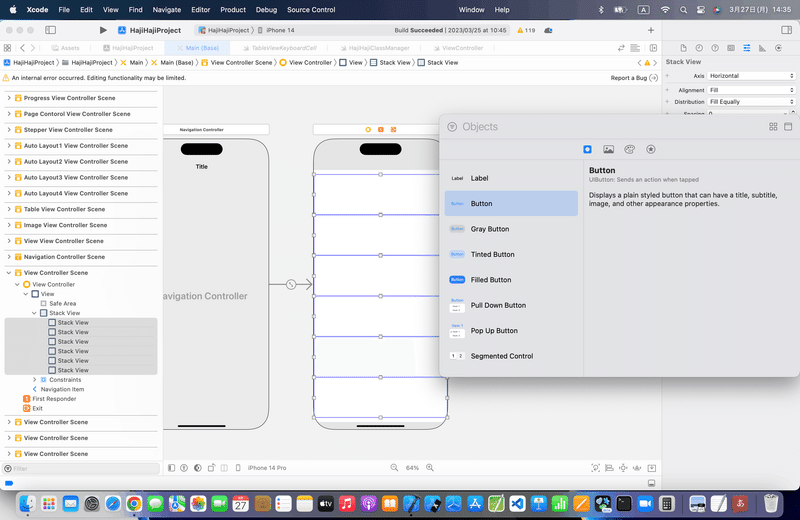Toggle the Objects library detail pane icon
Image resolution: width=800 pixels, height=520 pixels.
point(788,127)
